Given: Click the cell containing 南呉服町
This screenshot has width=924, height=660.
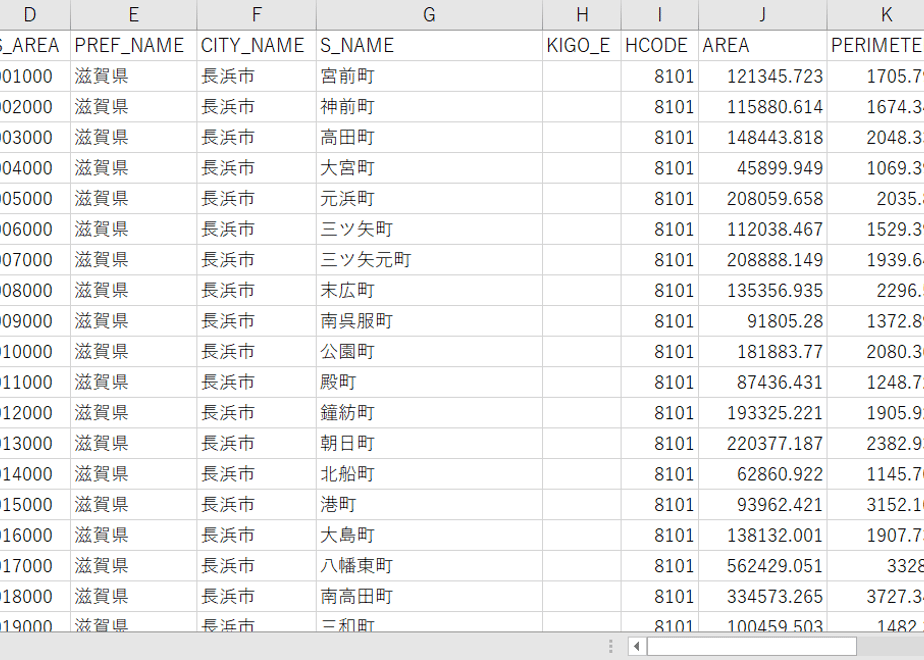Looking at the screenshot, I should click(429, 321).
